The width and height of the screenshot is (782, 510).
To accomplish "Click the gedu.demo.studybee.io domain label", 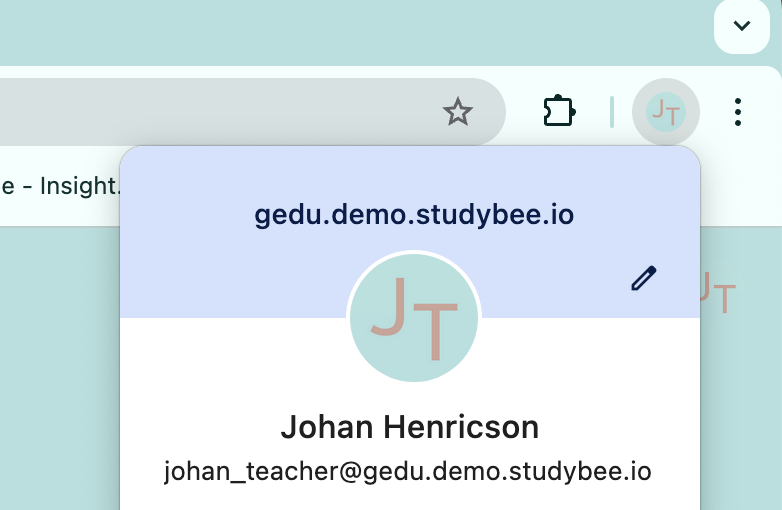I will point(414,214).
